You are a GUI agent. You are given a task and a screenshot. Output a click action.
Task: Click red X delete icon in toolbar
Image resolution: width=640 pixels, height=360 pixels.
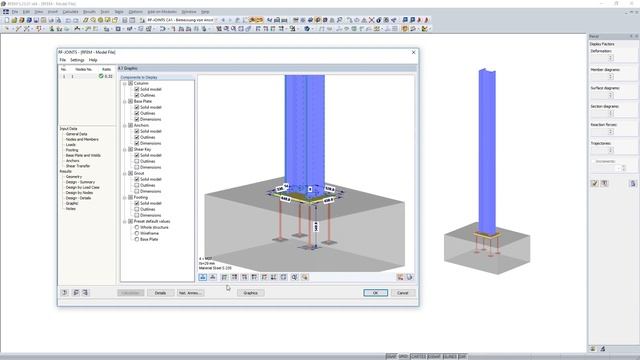pyautogui.click(x=371, y=20)
